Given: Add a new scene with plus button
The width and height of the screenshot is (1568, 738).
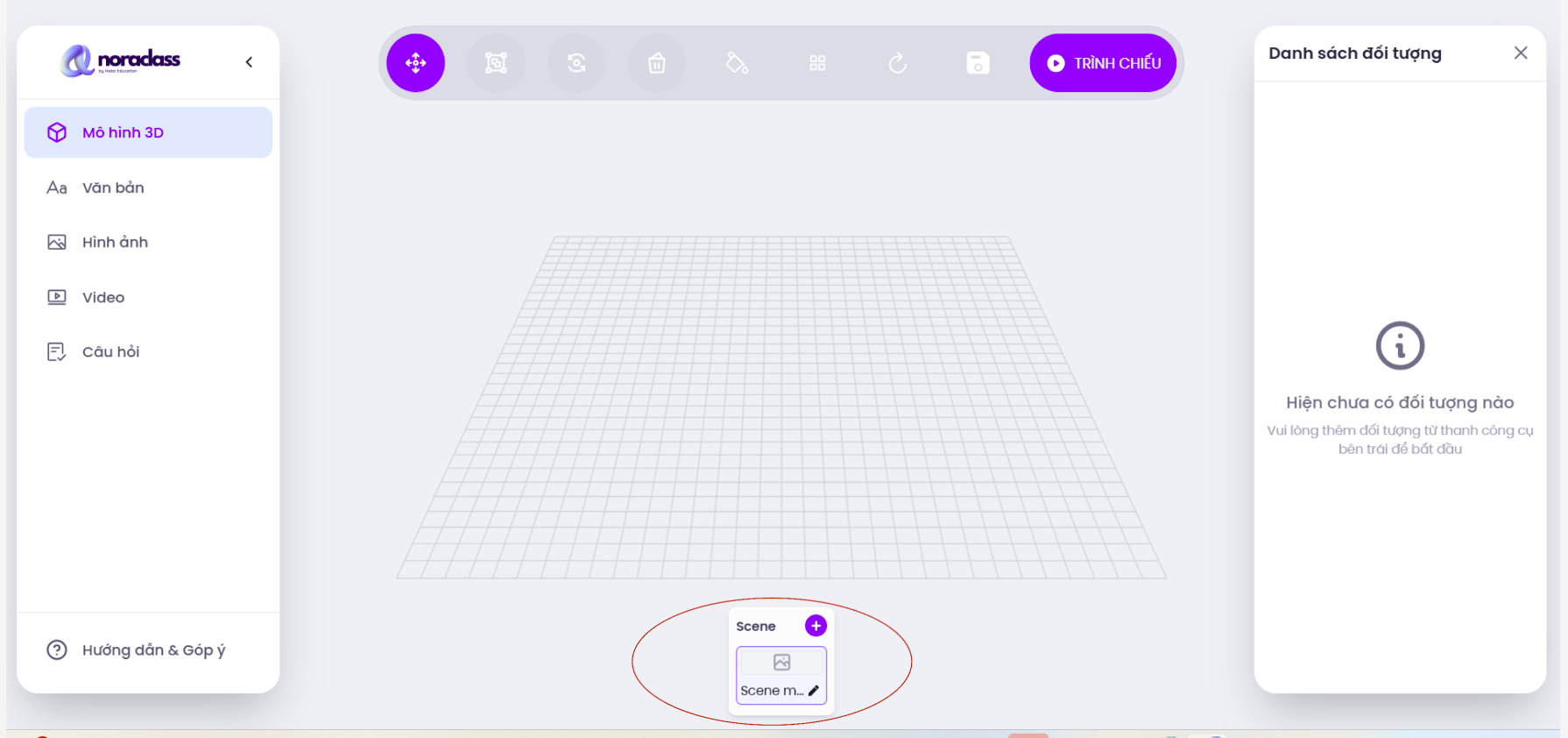Looking at the screenshot, I should point(816,626).
